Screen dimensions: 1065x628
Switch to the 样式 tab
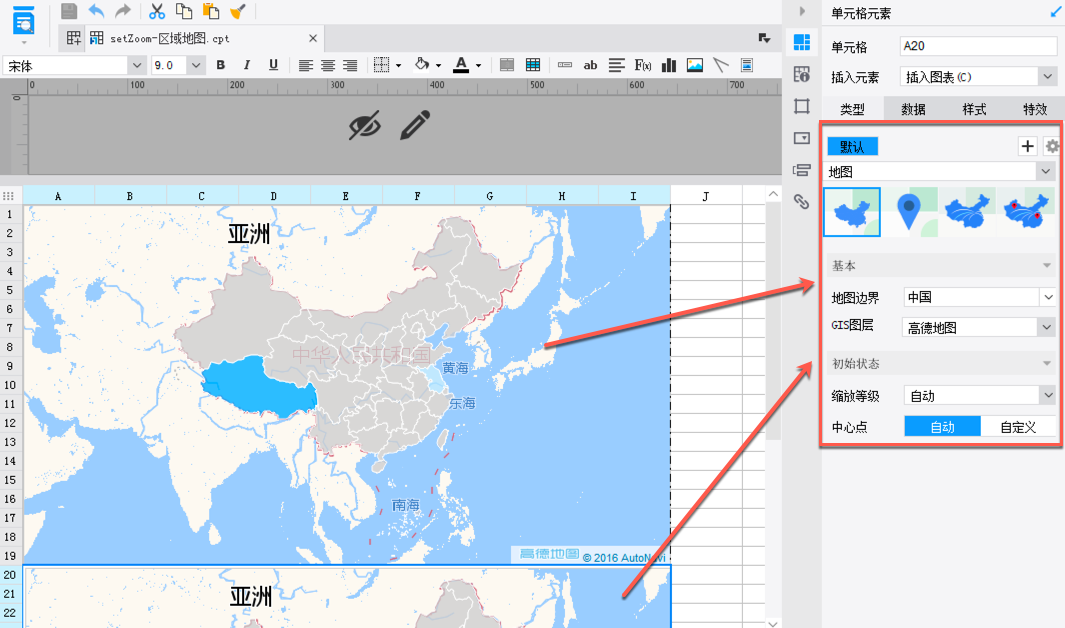974,109
